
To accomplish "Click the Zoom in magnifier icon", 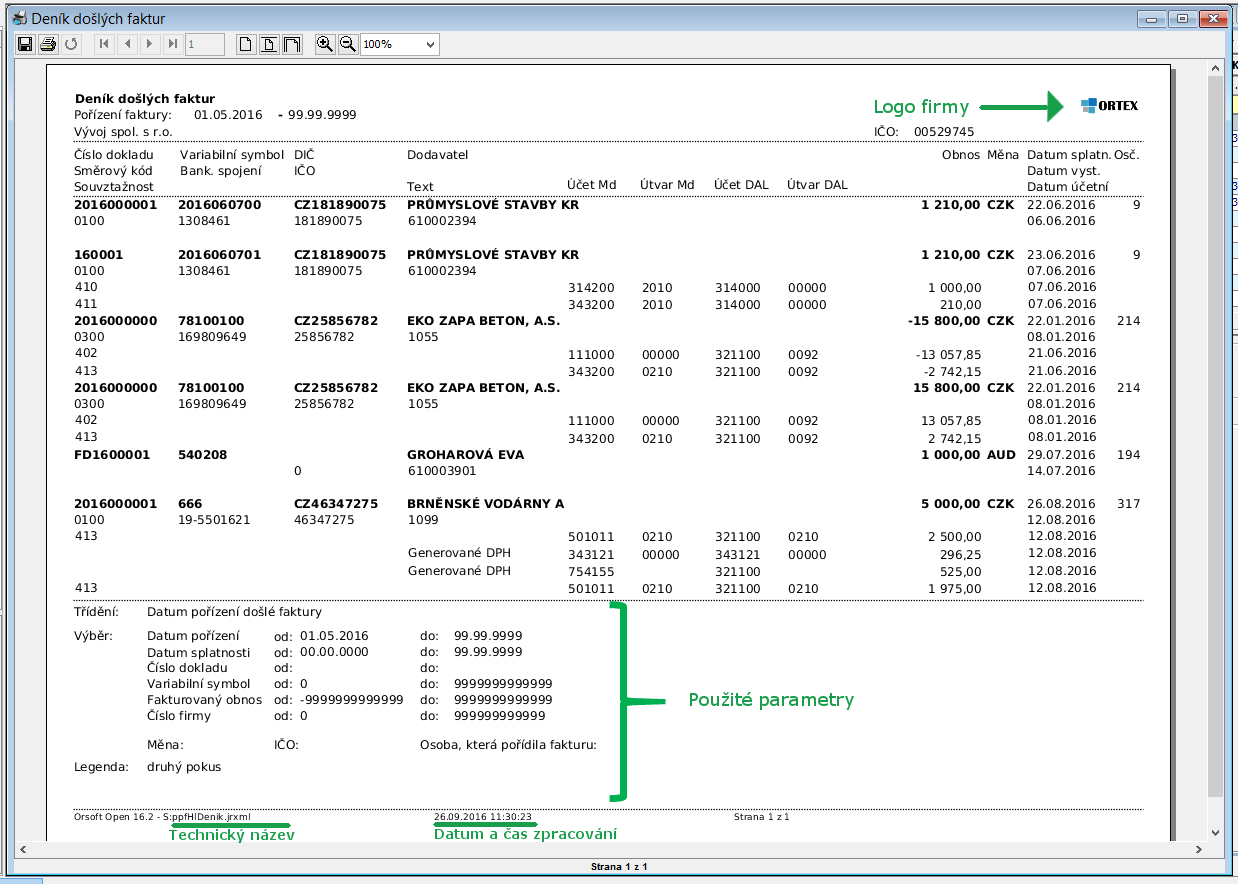I will click(x=324, y=44).
